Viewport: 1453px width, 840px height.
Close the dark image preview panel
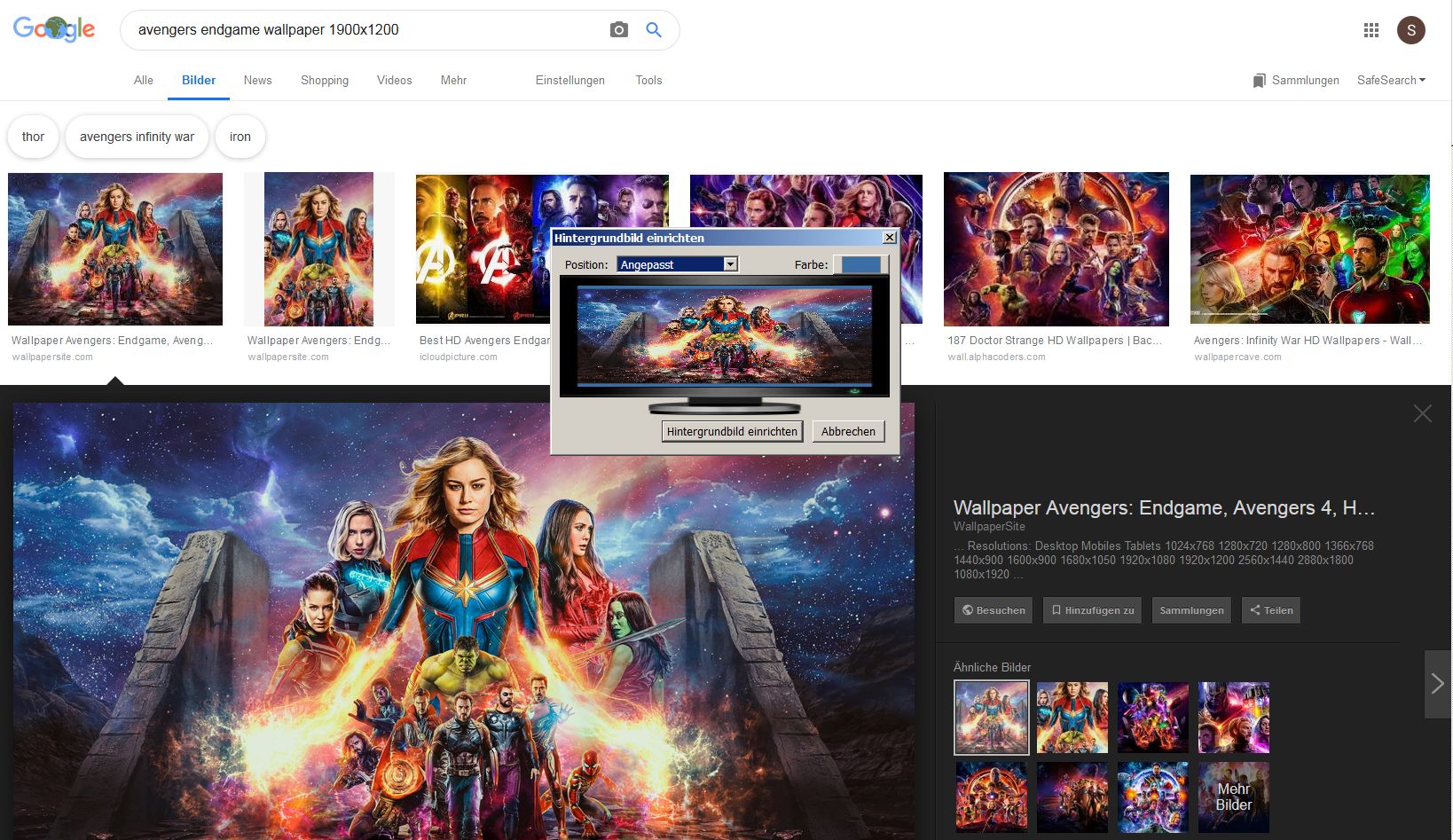coord(1423,413)
